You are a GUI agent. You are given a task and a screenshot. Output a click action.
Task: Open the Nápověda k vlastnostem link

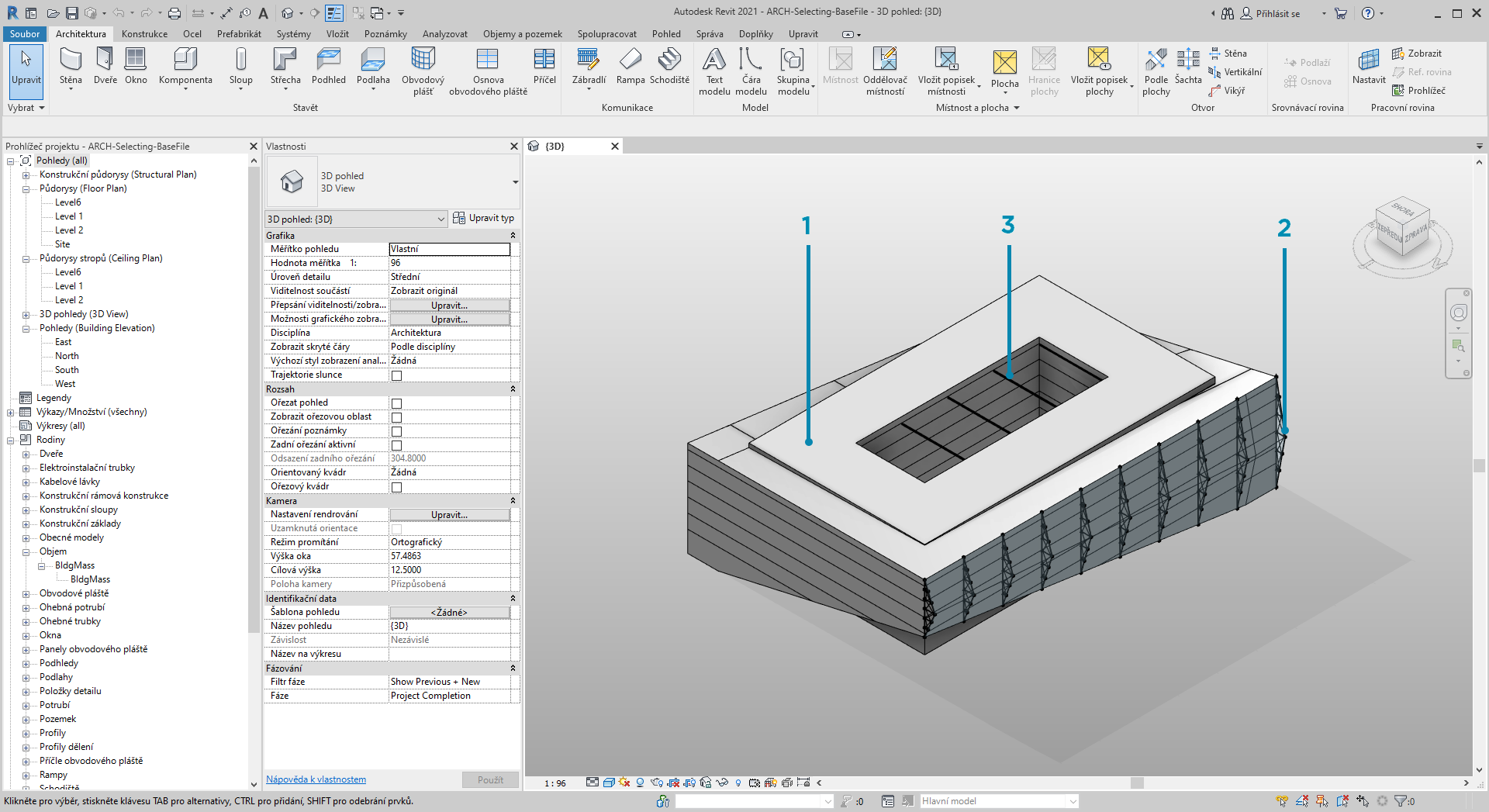316,779
